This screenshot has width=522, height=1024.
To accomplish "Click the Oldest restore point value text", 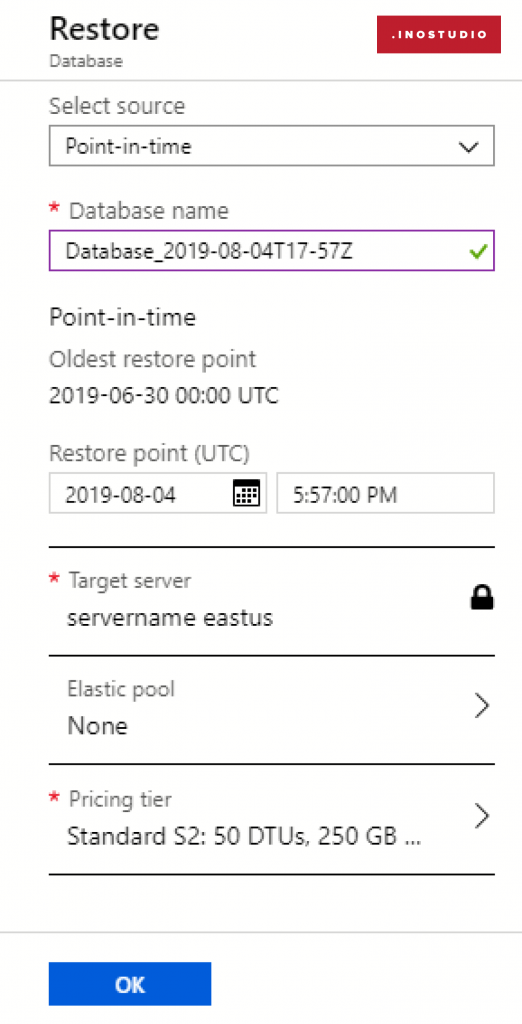I will 164,396.
